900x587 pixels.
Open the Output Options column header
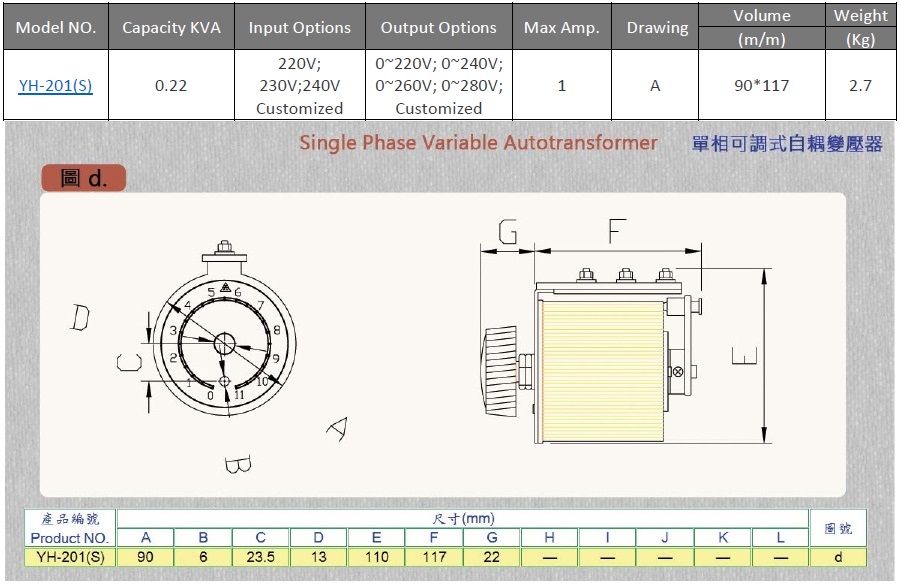point(439,27)
